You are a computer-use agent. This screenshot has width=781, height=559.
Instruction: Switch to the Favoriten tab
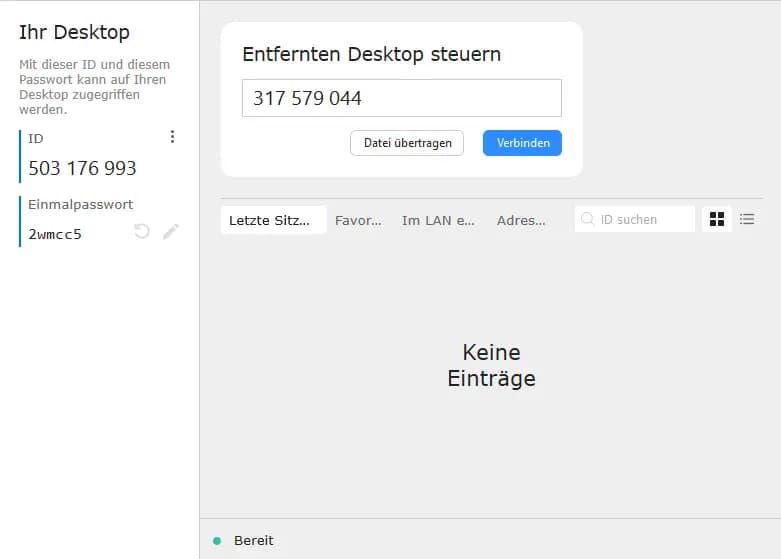tap(358, 220)
